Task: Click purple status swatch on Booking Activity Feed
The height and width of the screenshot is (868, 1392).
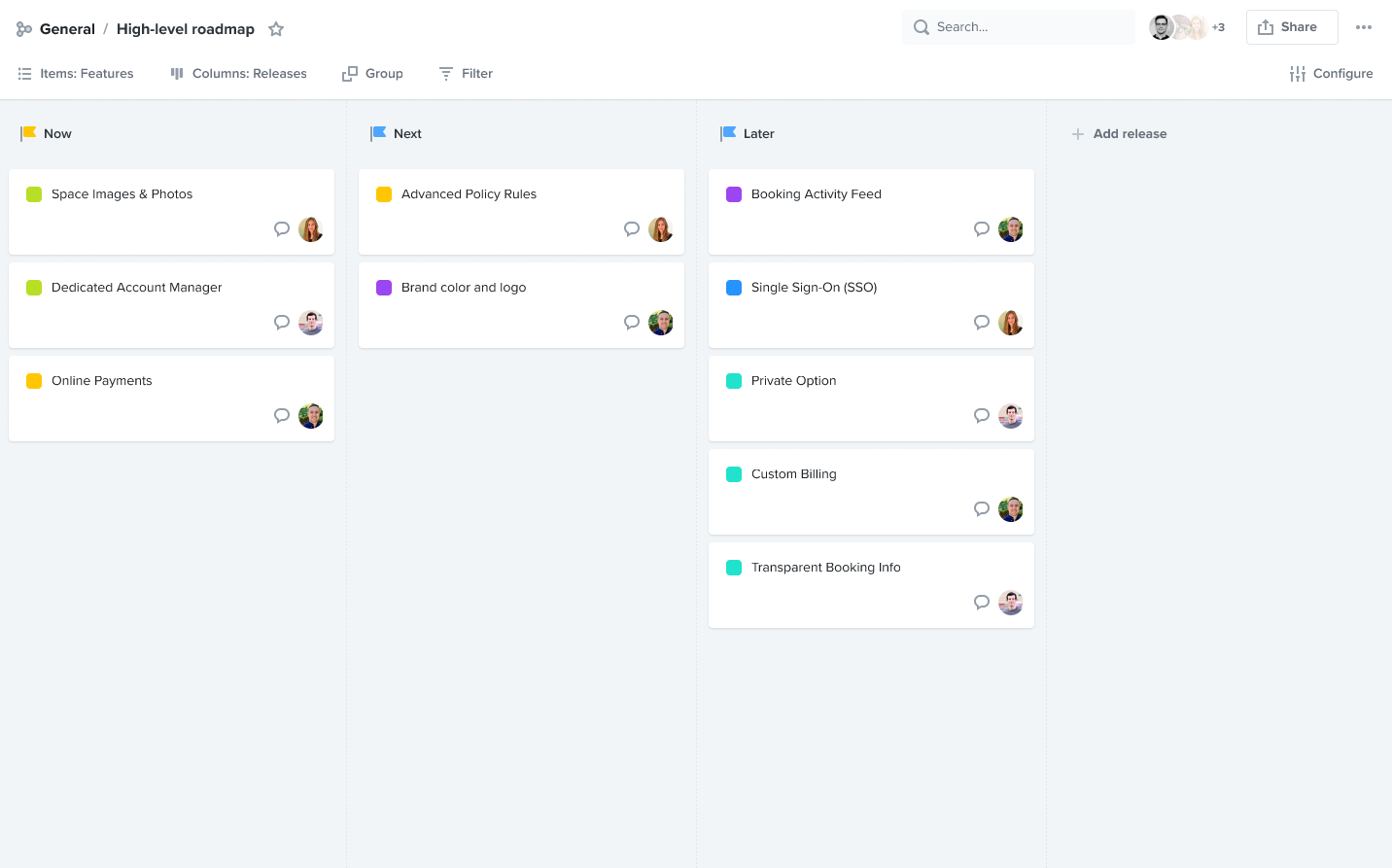Action: [734, 194]
